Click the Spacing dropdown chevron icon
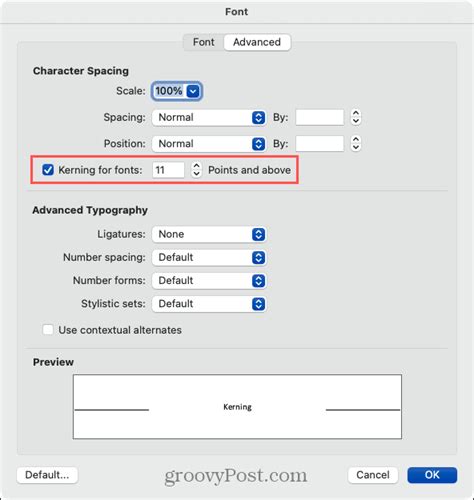The width and height of the screenshot is (474, 500). pos(258,117)
